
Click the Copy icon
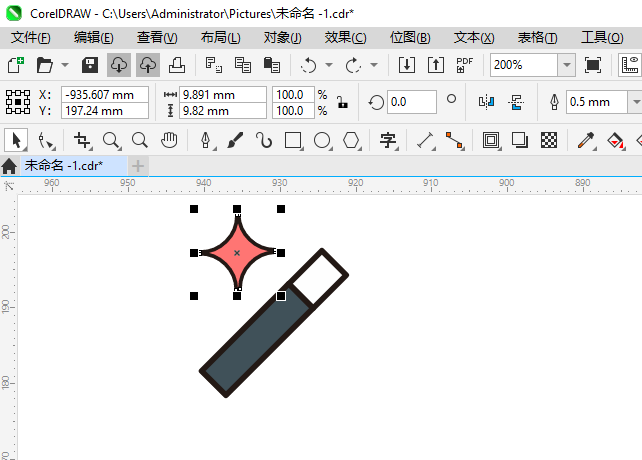pos(243,65)
